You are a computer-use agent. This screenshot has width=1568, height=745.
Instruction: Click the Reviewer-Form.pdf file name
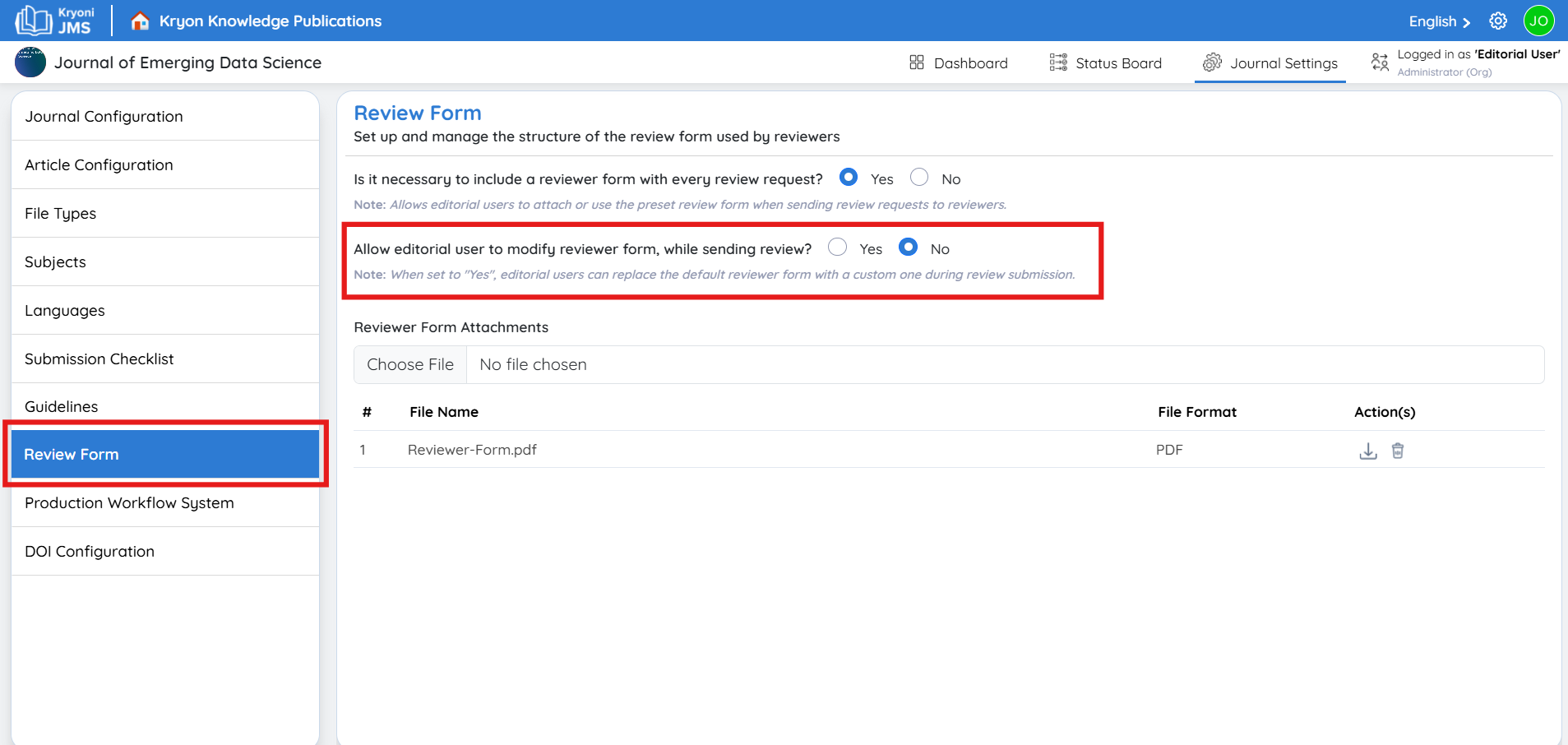(x=472, y=450)
